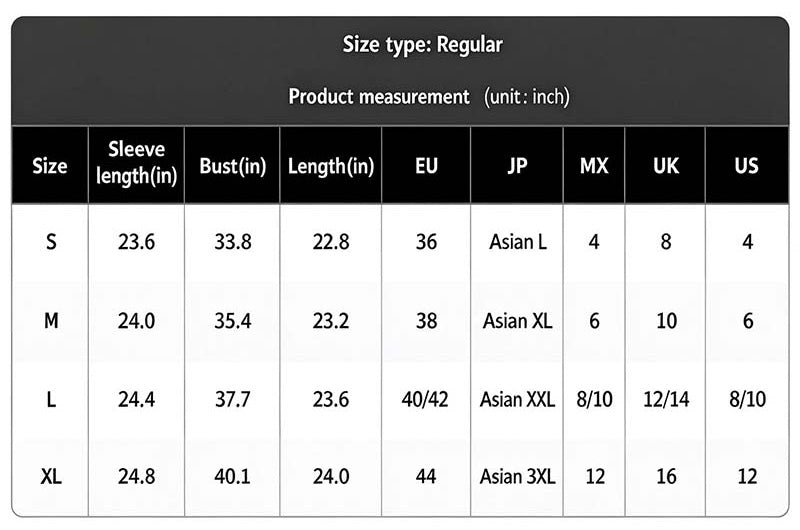Select the Sleeve length(in) column header
This screenshot has height=530, width=800.
pyautogui.click(x=136, y=166)
